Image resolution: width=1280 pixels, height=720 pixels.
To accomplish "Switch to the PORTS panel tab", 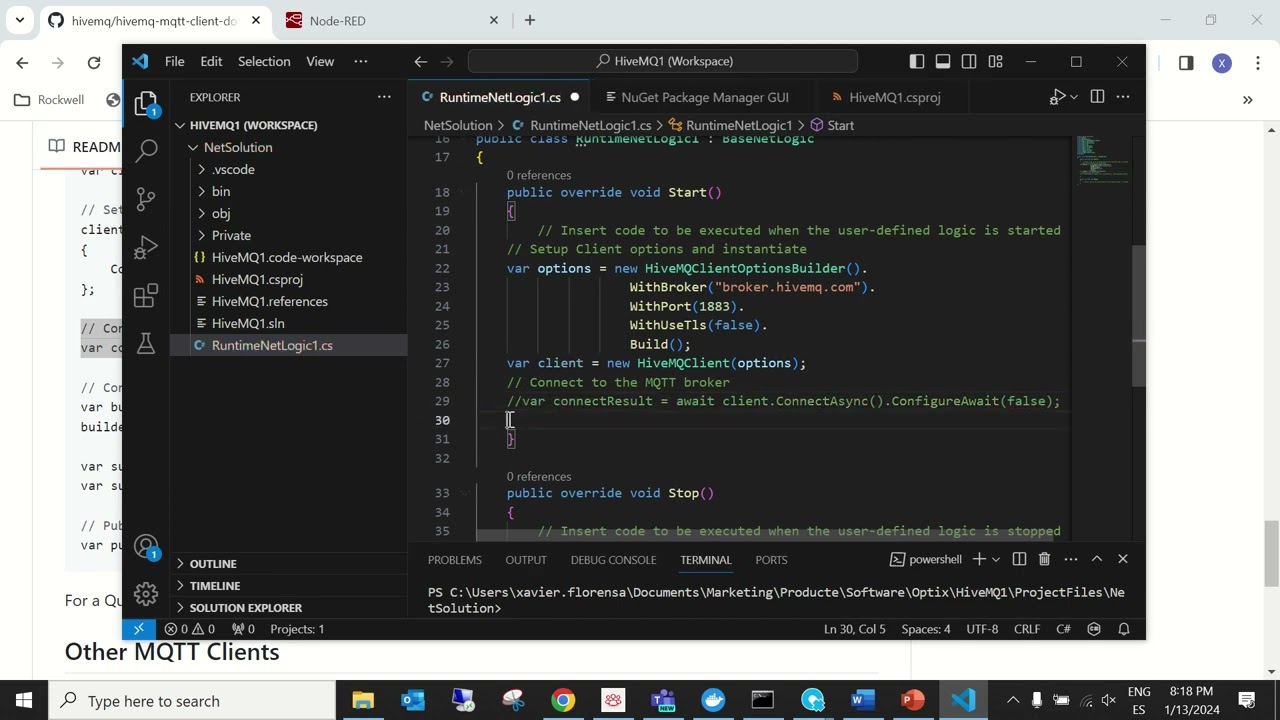I will pyautogui.click(x=771, y=560).
